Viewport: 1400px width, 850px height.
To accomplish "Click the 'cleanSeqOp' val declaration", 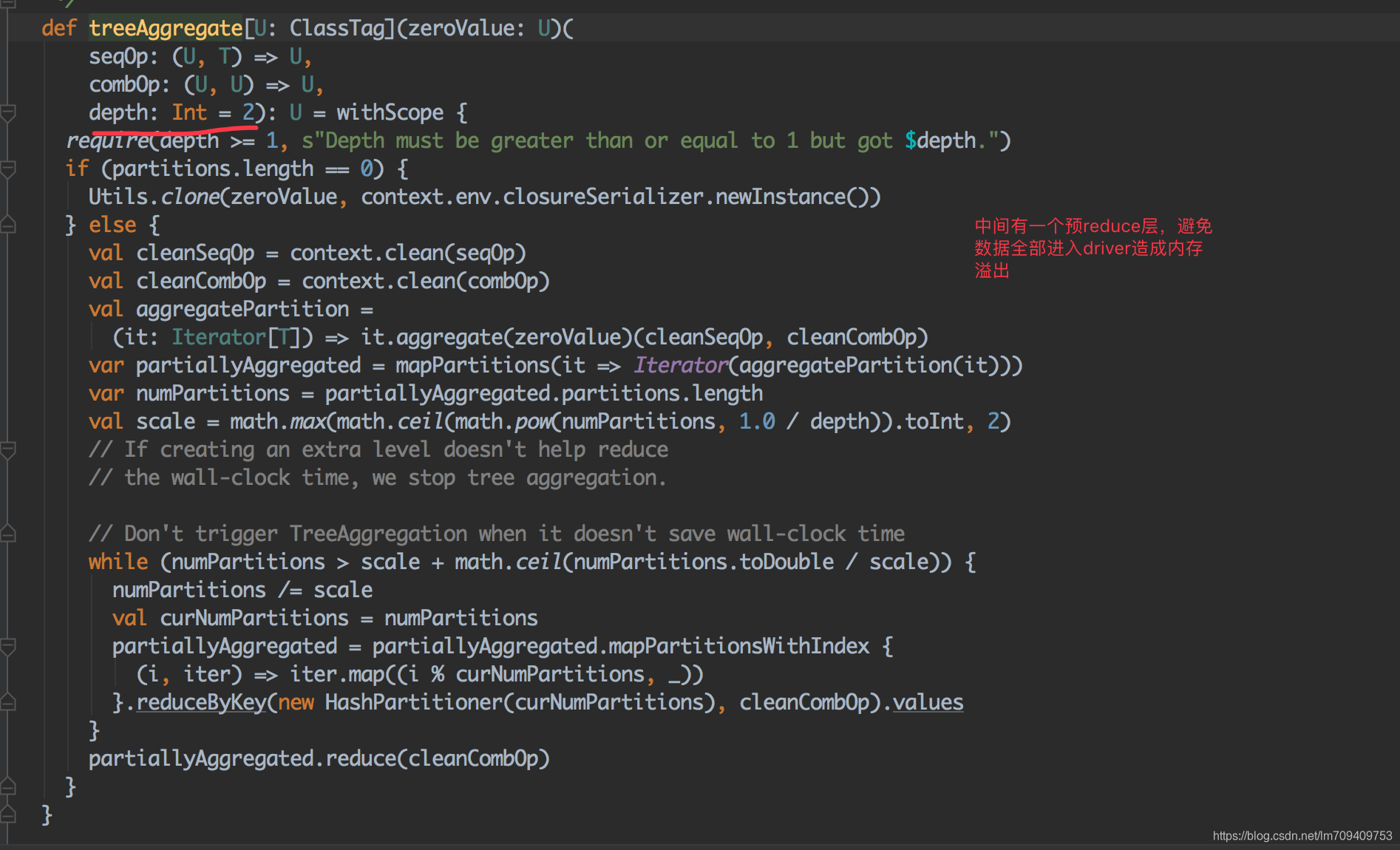I will tap(195, 253).
